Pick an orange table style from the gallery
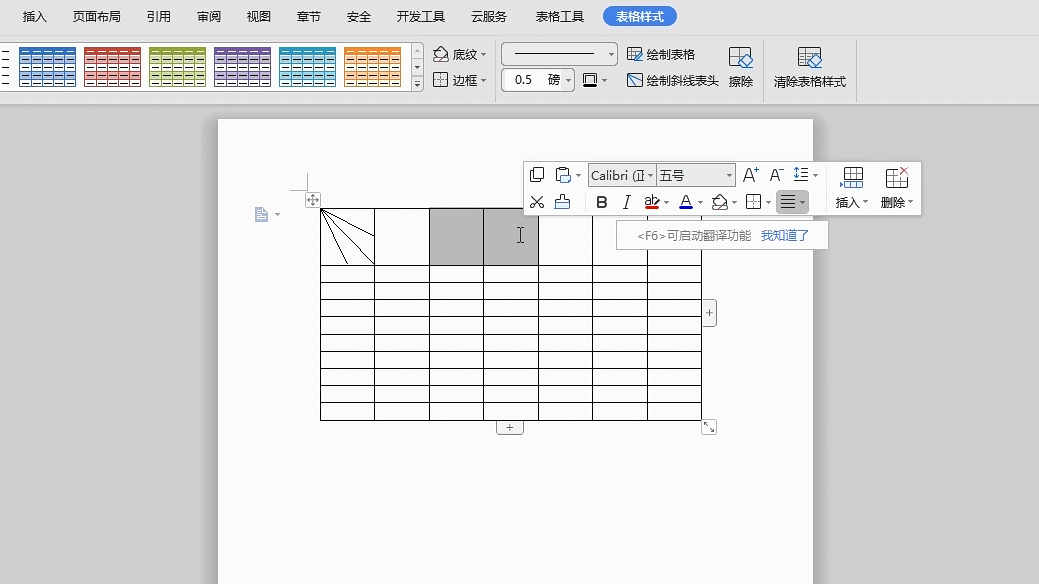Viewport: 1039px width, 584px height. click(372, 66)
